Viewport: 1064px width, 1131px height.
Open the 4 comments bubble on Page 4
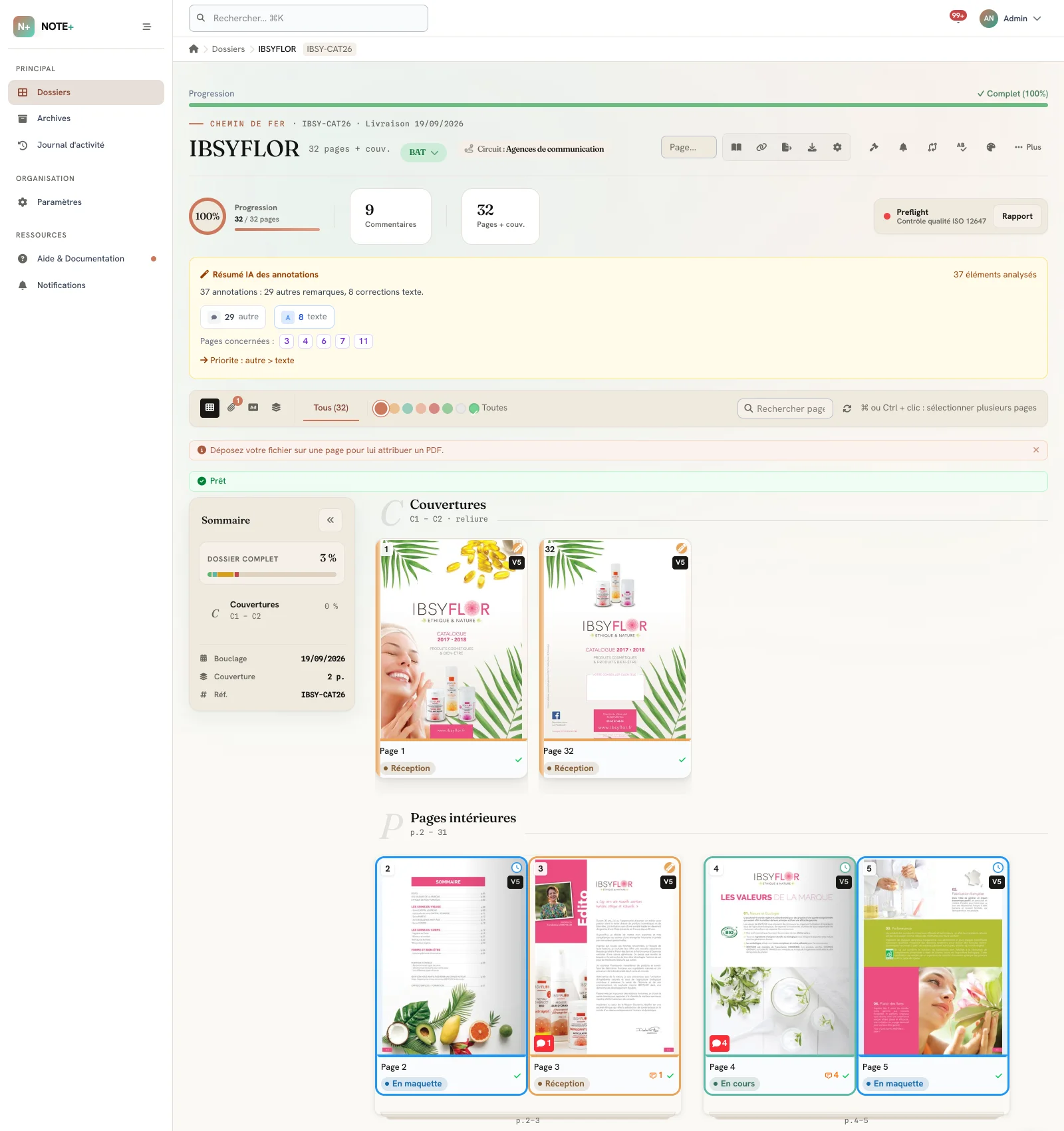pyautogui.click(x=720, y=1043)
